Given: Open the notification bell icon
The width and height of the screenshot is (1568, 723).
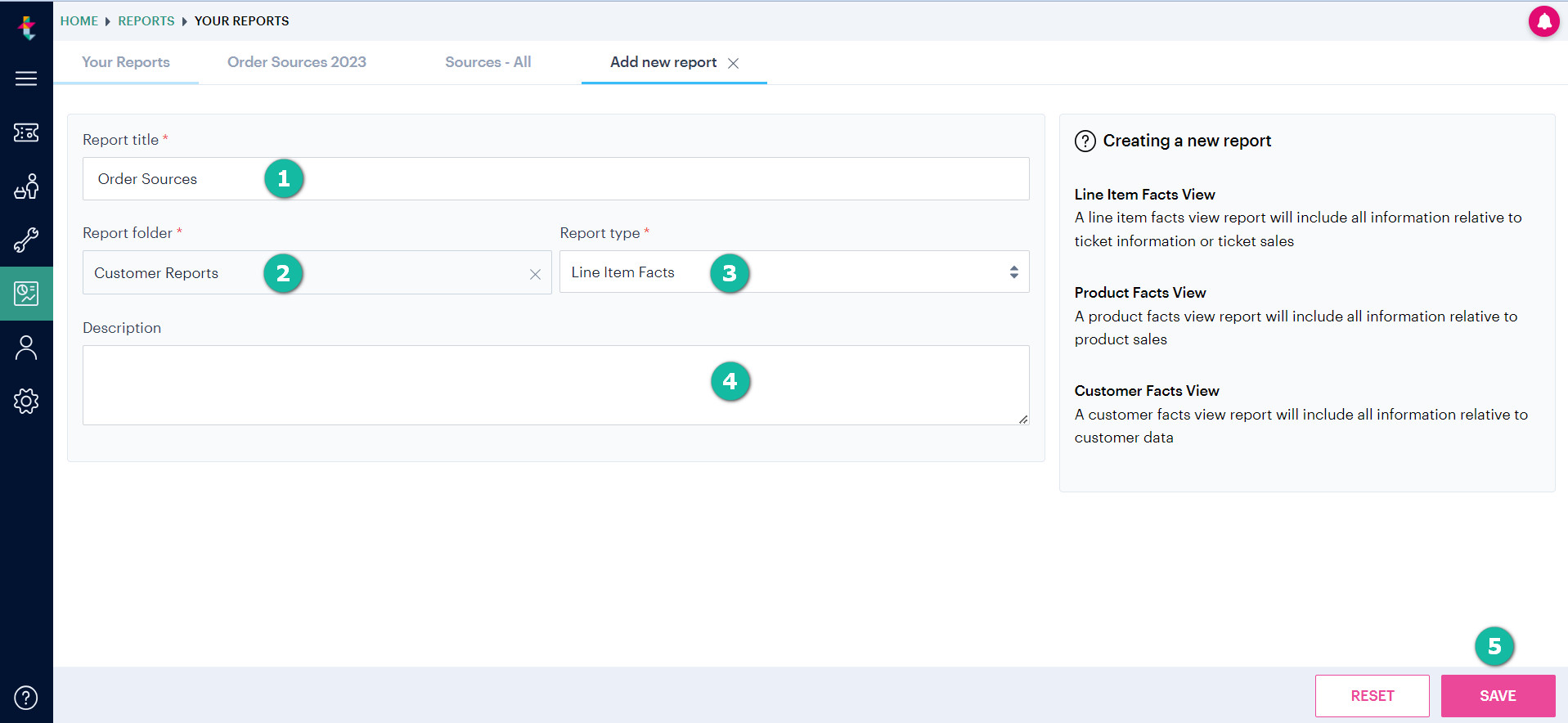Looking at the screenshot, I should (1543, 21).
